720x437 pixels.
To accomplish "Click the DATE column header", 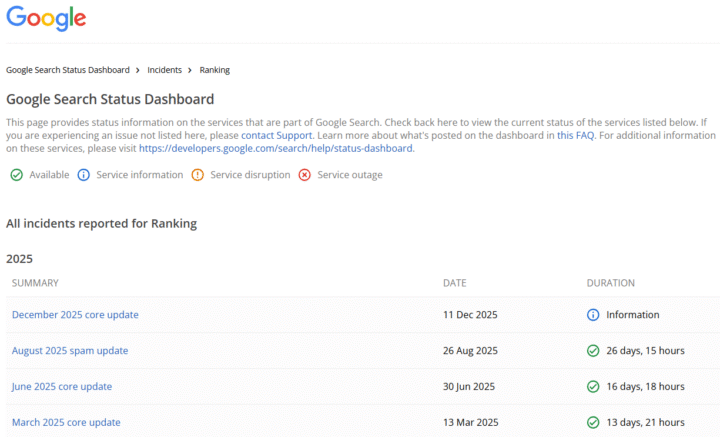I will tap(455, 283).
